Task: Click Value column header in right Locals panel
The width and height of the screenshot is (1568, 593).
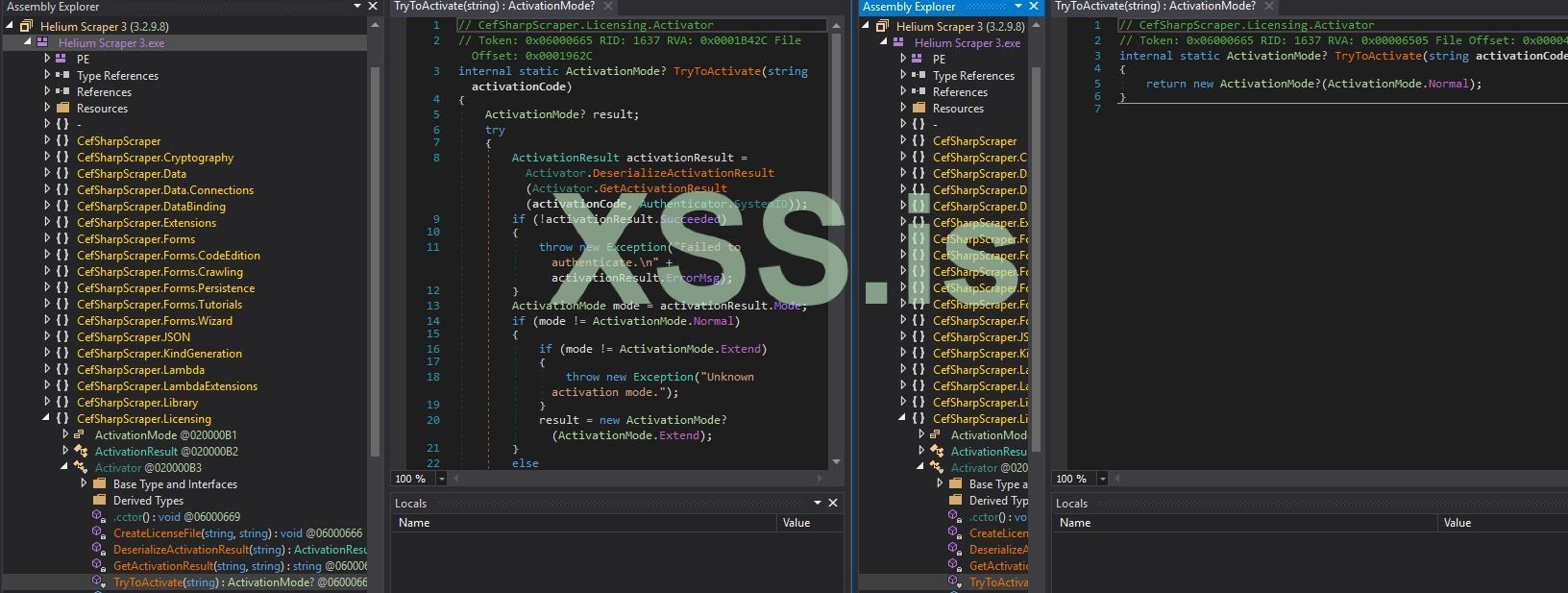Action: (x=1504, y=523)
